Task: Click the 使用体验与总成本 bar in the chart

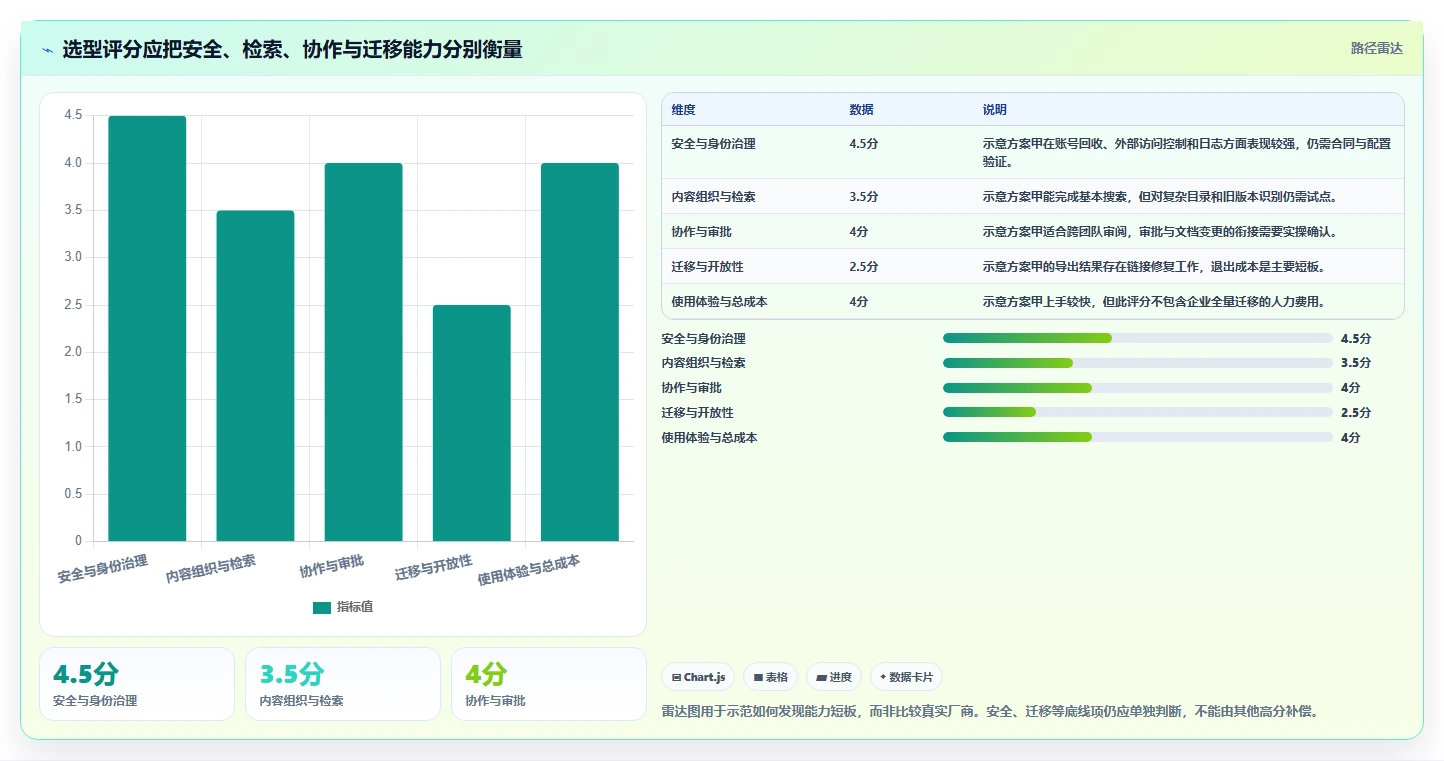Action: pyautogui.click(x=580, y=352)
